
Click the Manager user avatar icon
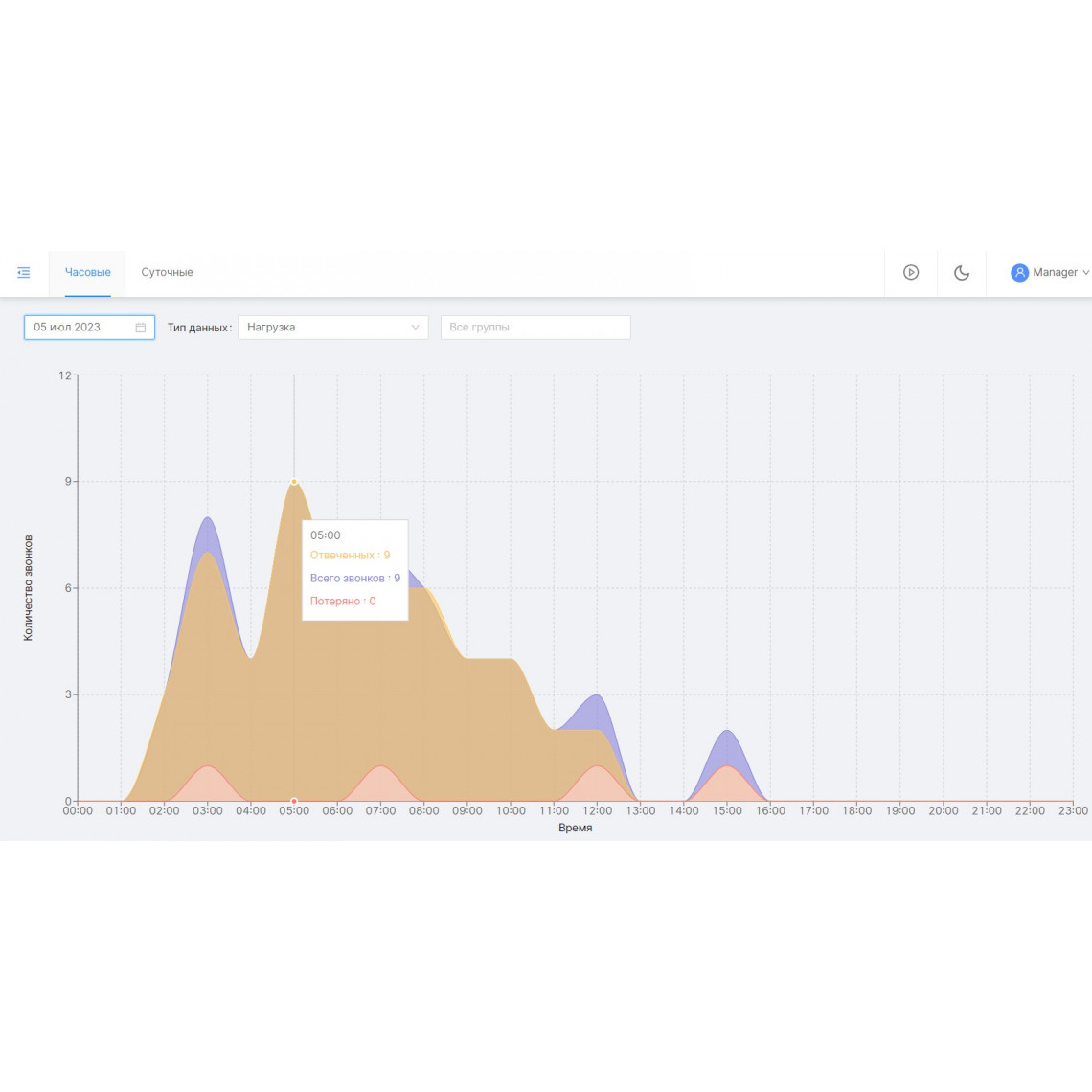(1019, 272)
